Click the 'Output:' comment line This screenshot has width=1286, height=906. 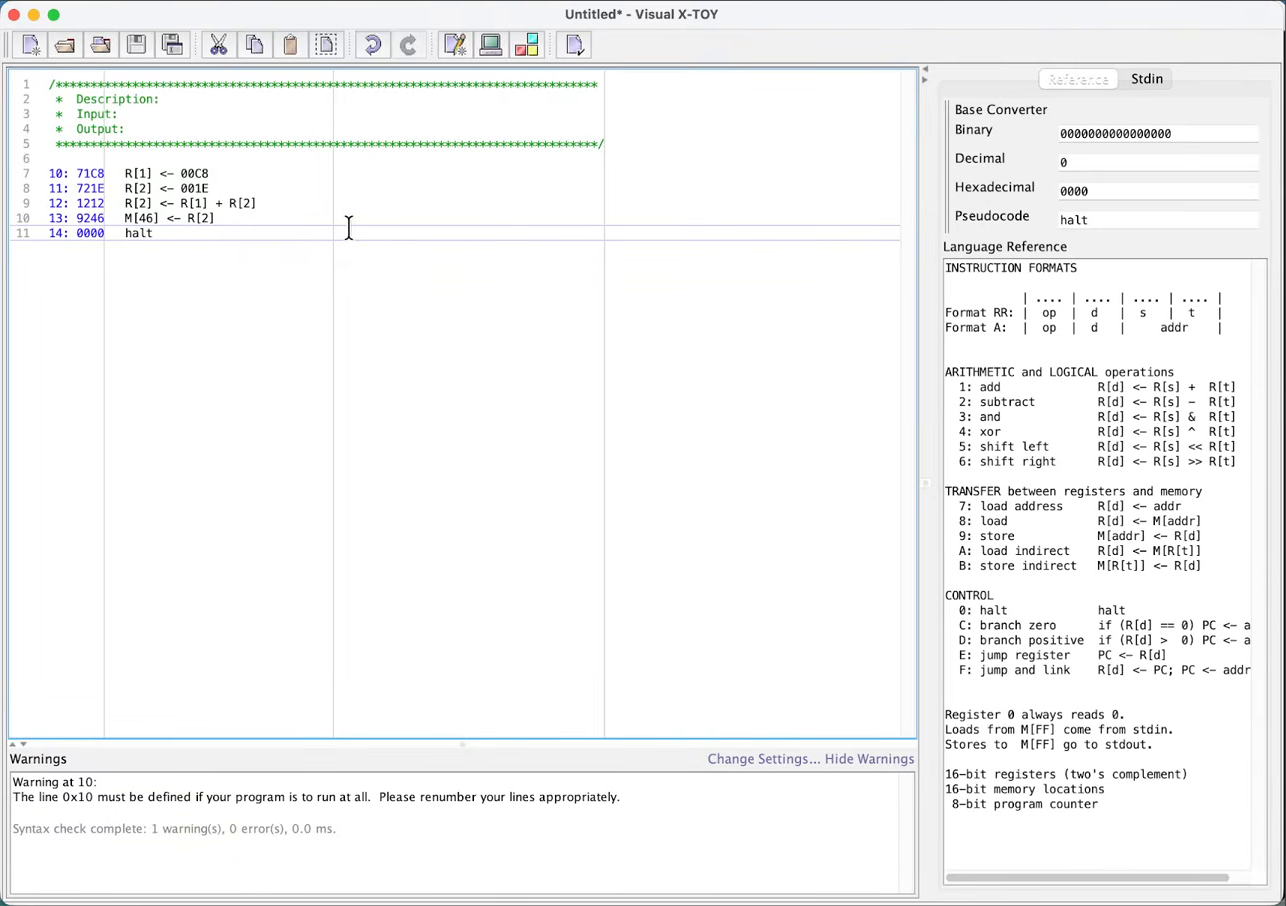(90, 129)
